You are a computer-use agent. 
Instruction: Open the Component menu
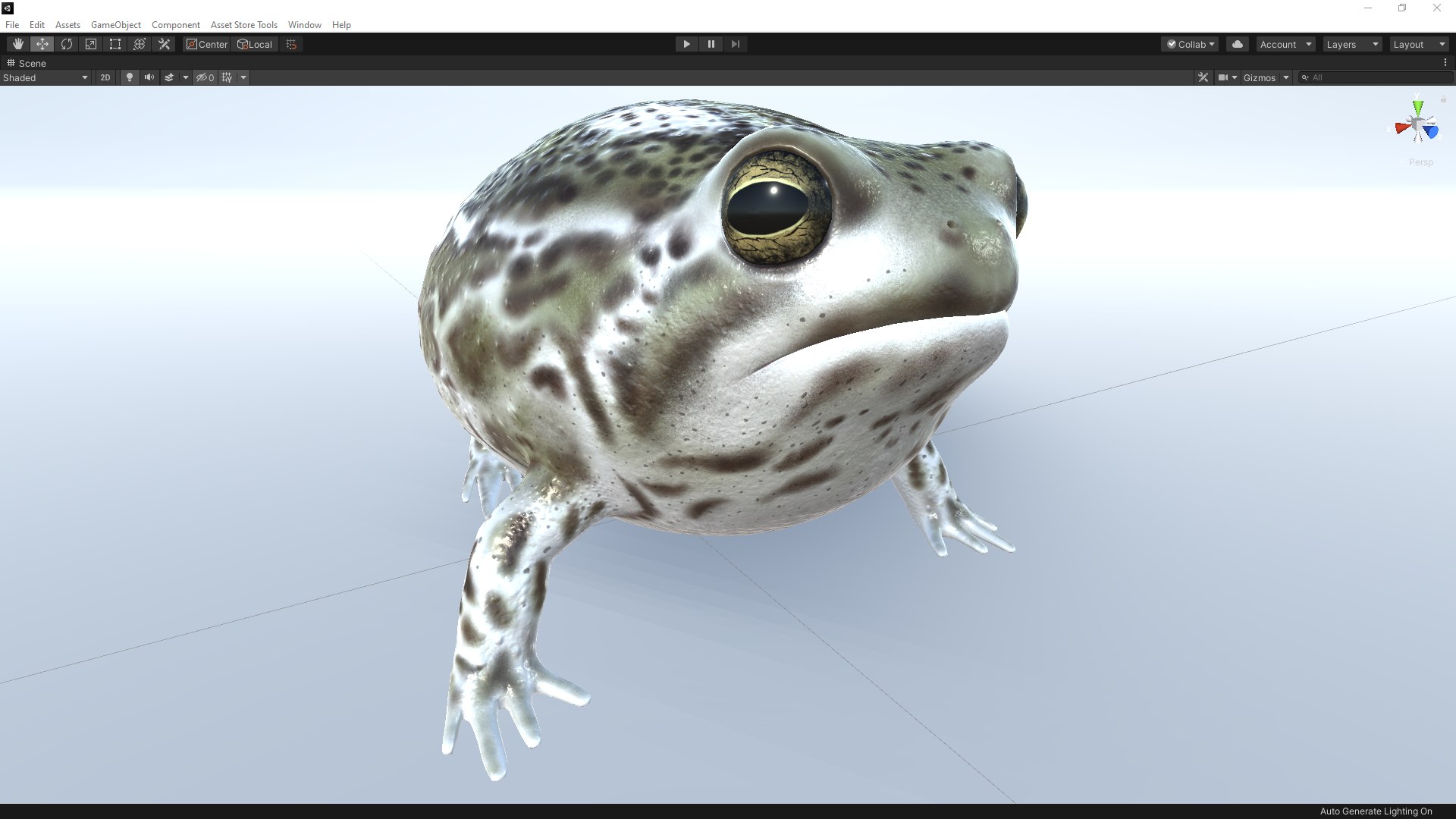tap(176, 24)
